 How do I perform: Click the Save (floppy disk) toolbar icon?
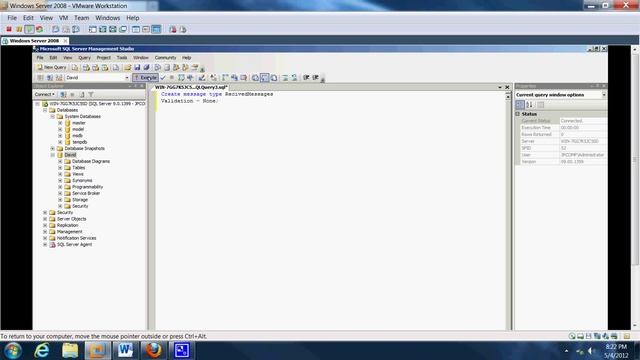pos(137,67)
